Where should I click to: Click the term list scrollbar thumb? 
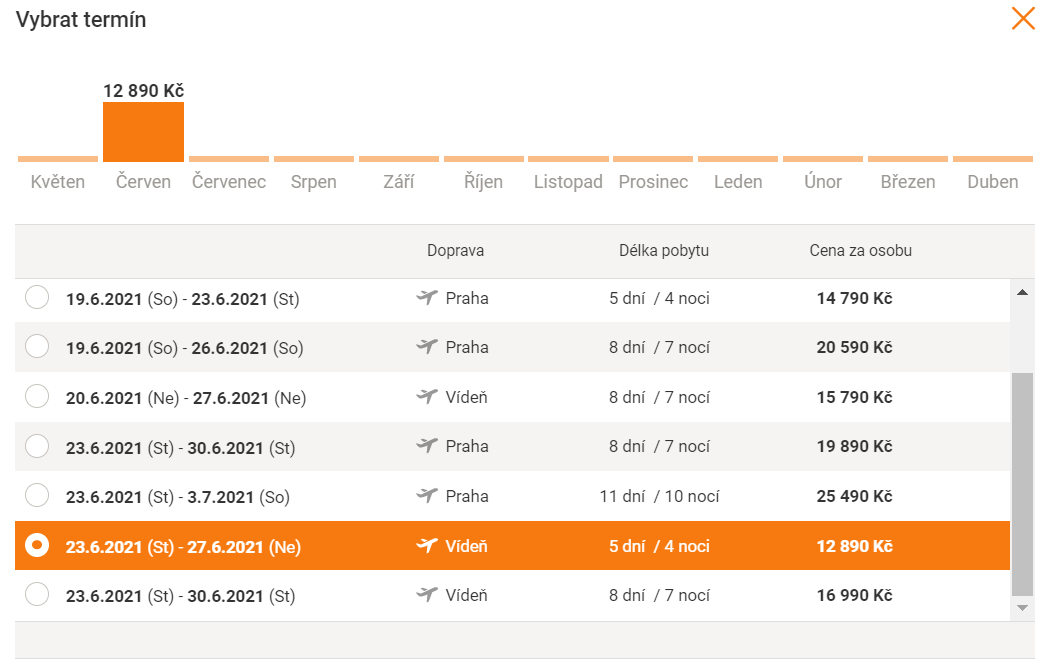[x=1022, y=484]
